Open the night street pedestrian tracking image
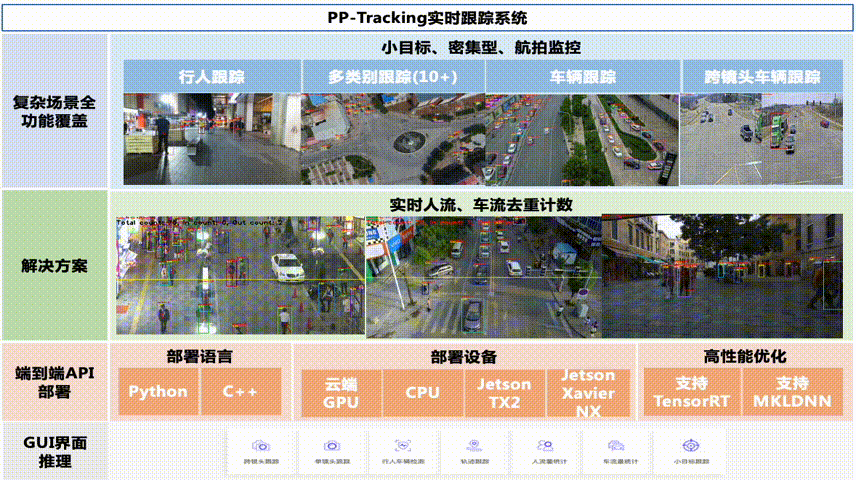The width and height of the screenshot is (856, 480). (x=212, y=139)
